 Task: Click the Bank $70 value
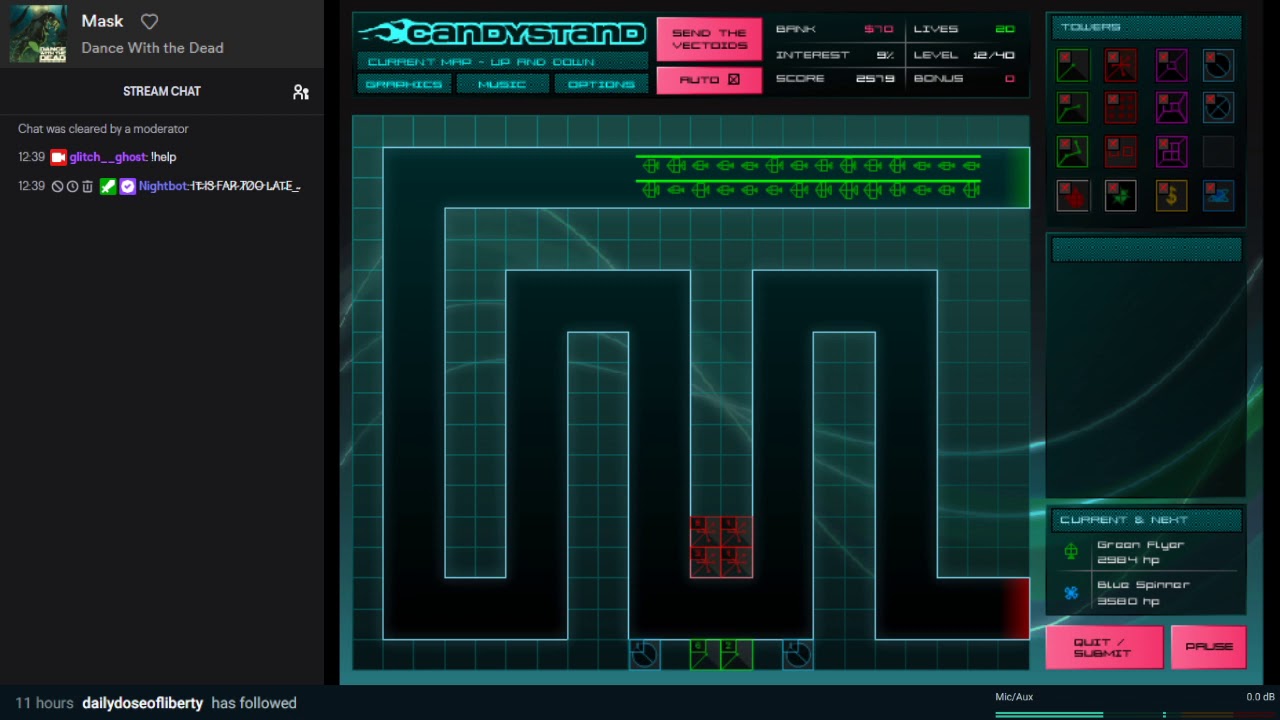(878, 29)
